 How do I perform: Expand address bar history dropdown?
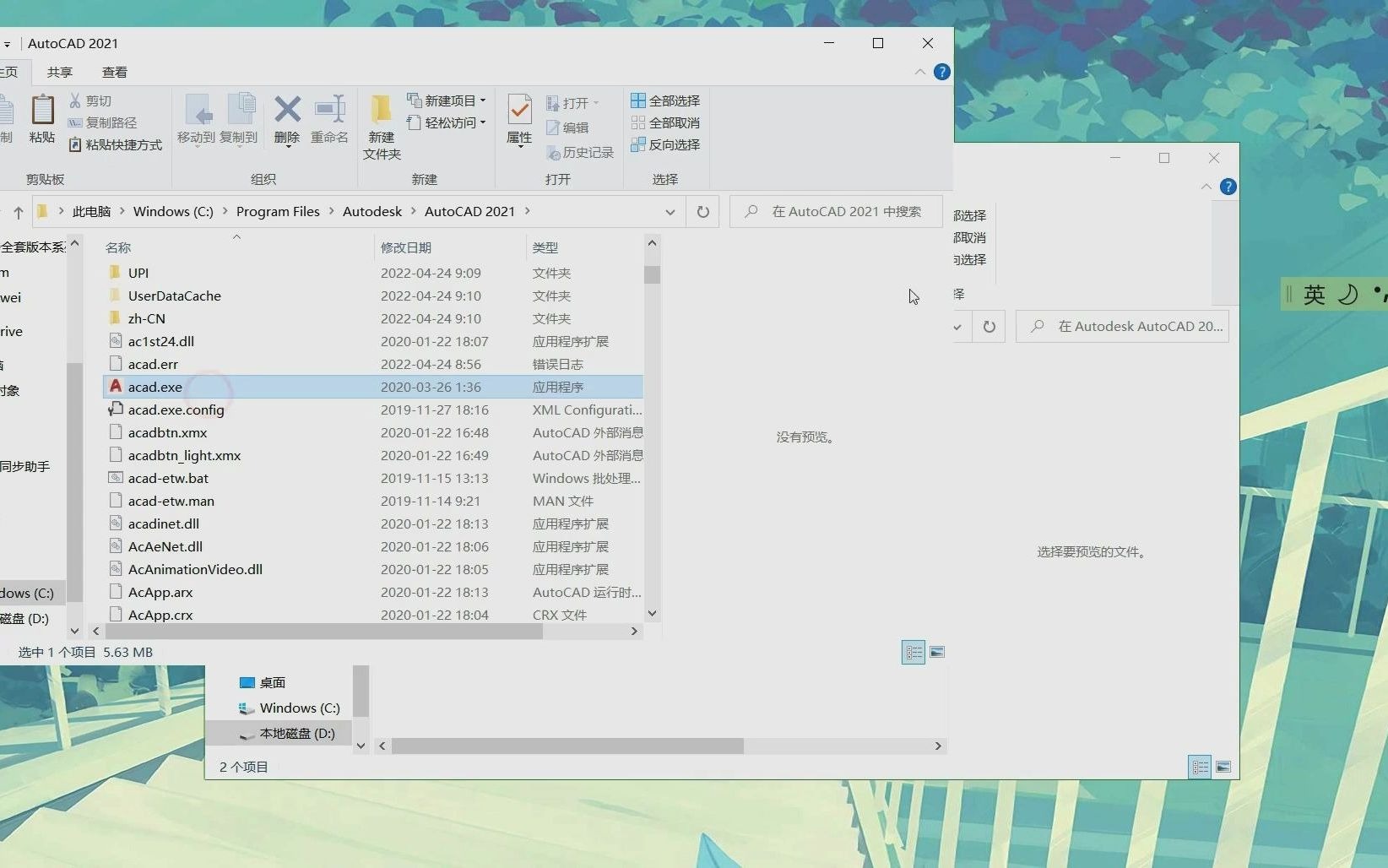670,212
